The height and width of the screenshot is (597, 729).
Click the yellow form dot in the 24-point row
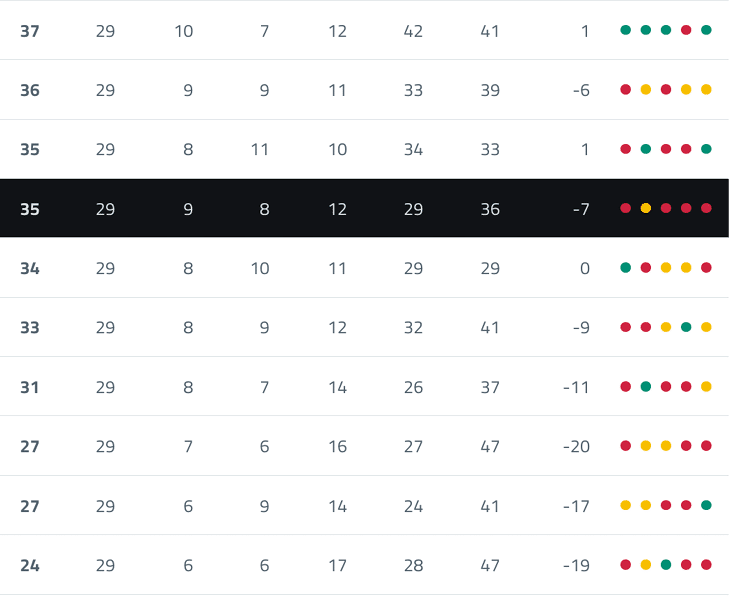[646, 565]
